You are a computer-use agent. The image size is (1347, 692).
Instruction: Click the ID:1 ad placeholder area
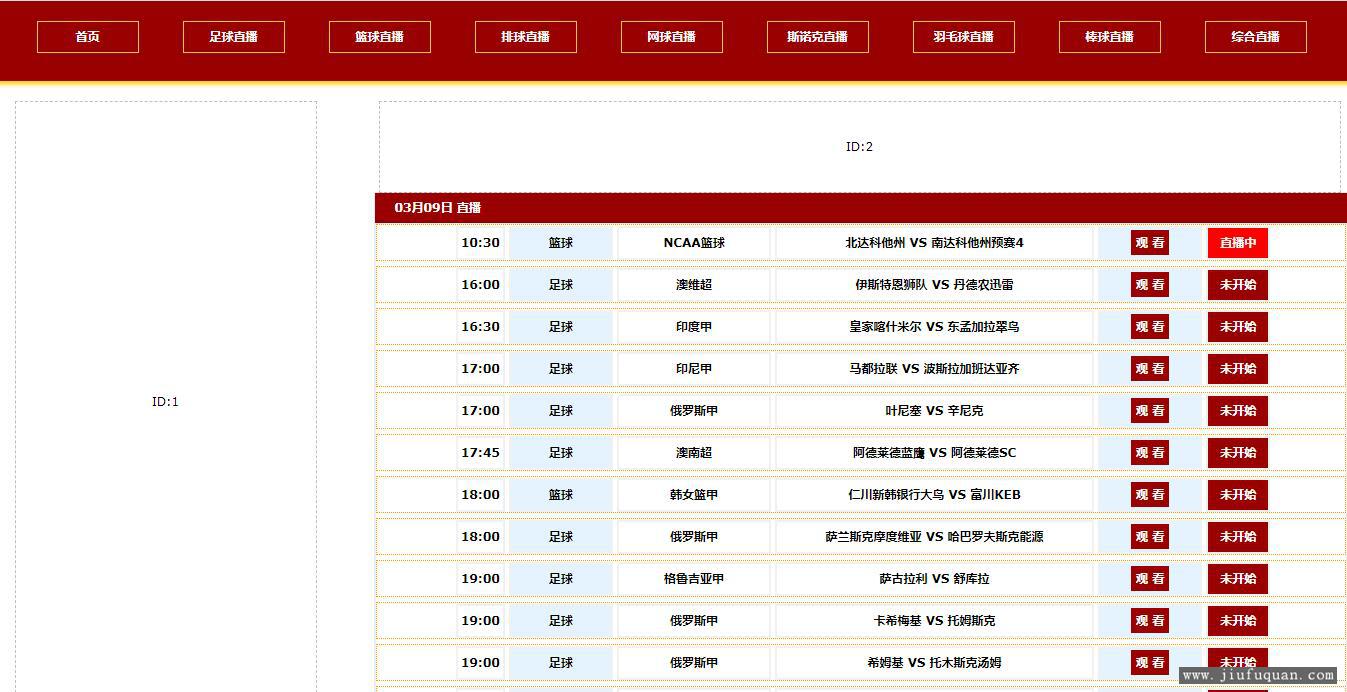point(166,402)
